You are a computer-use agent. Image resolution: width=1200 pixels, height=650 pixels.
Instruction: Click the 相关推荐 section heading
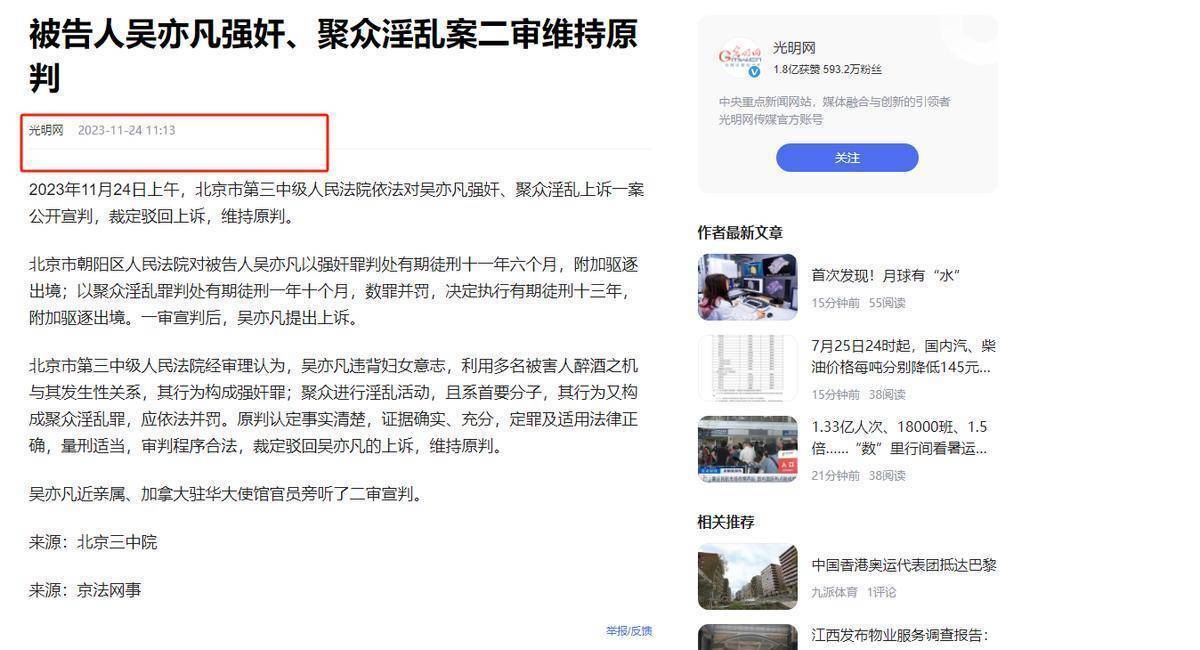[x=726, y=522]
